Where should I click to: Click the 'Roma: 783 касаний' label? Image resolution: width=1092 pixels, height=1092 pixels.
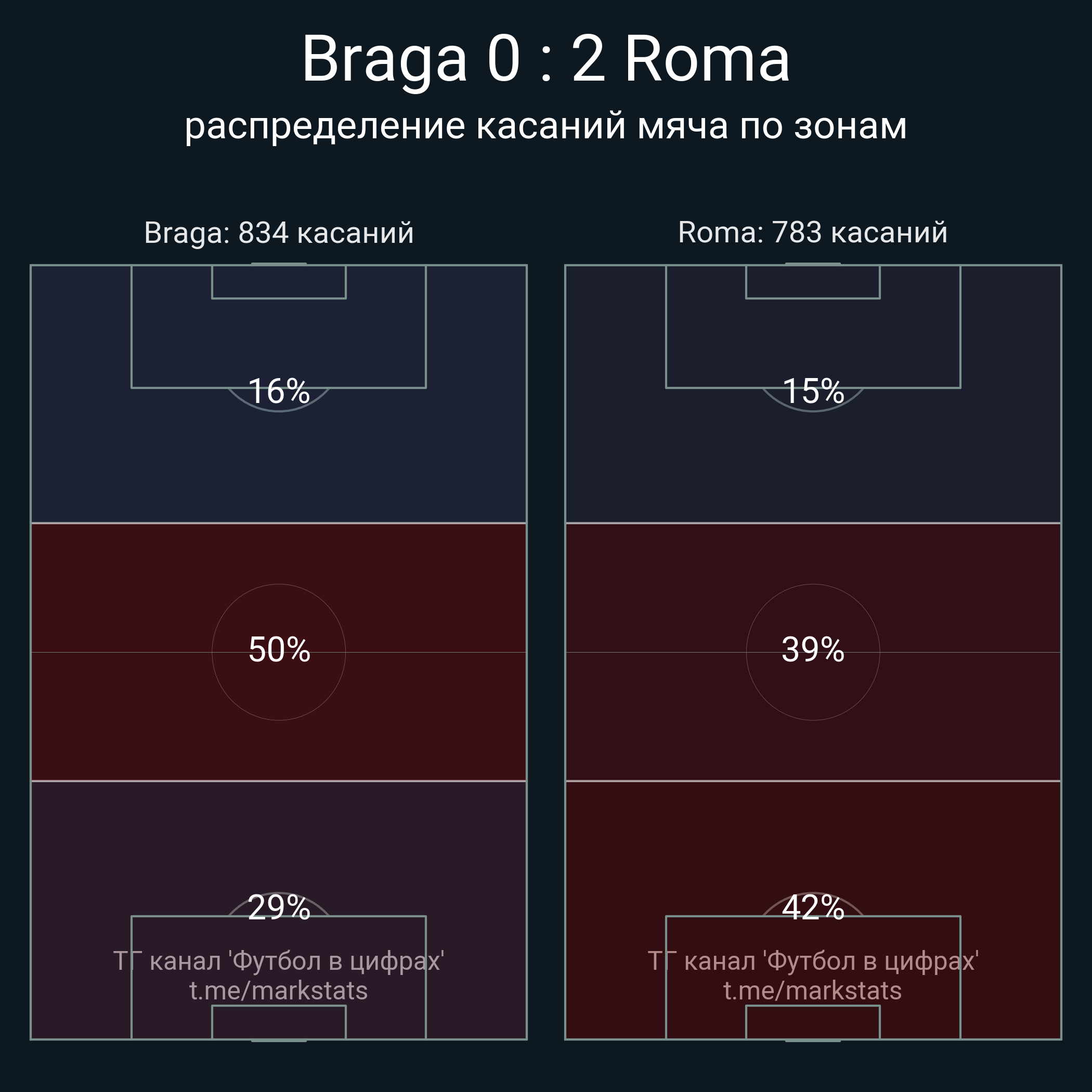click(x=813, y=232)
